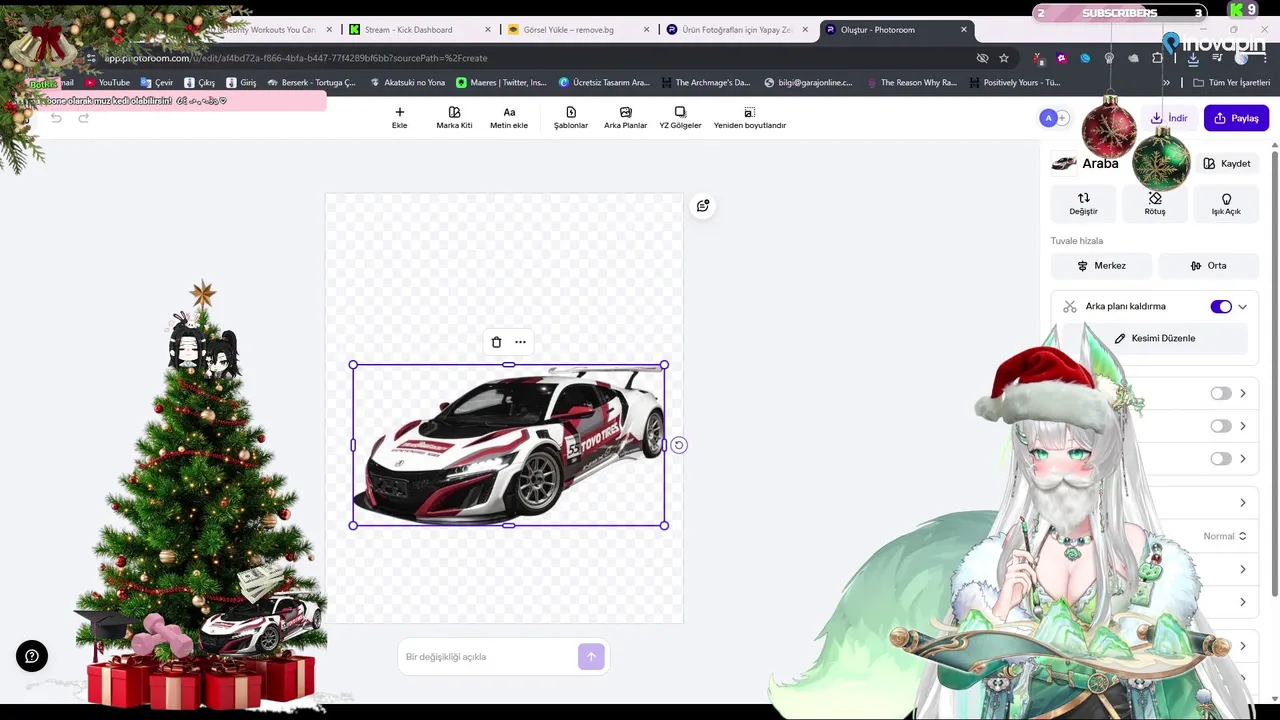This screenshot has width=1280, height=720.
Task: Select the Metin ekle text tool
Action: 509,118
